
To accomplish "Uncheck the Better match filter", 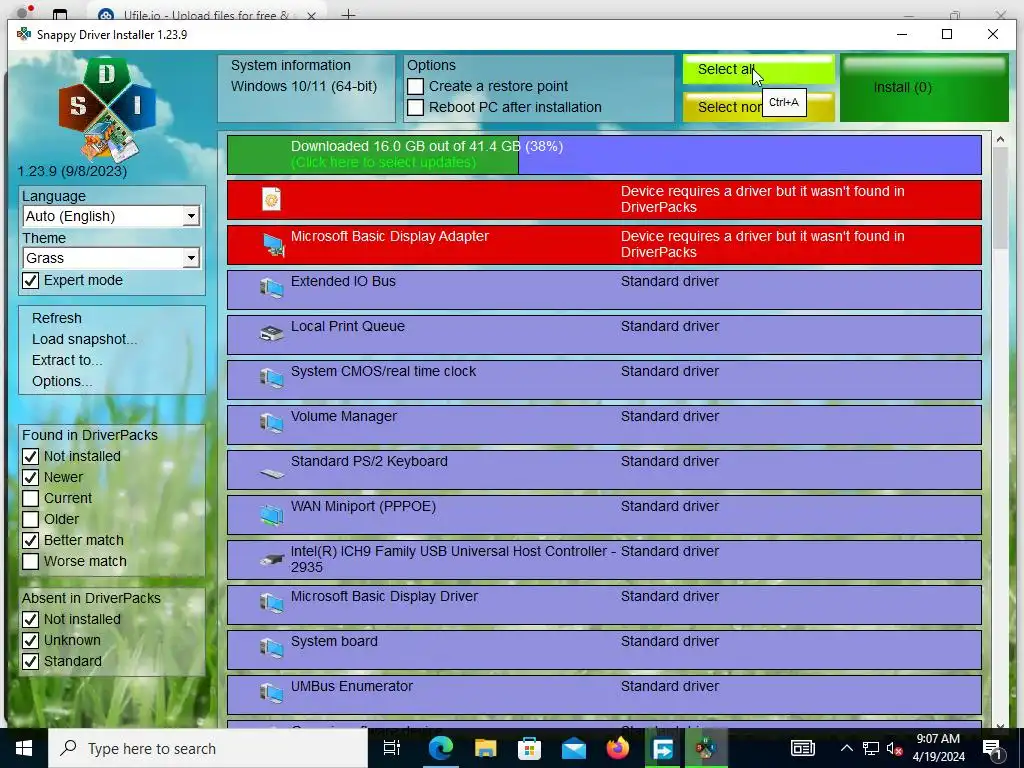I will (x=31, y=540).
